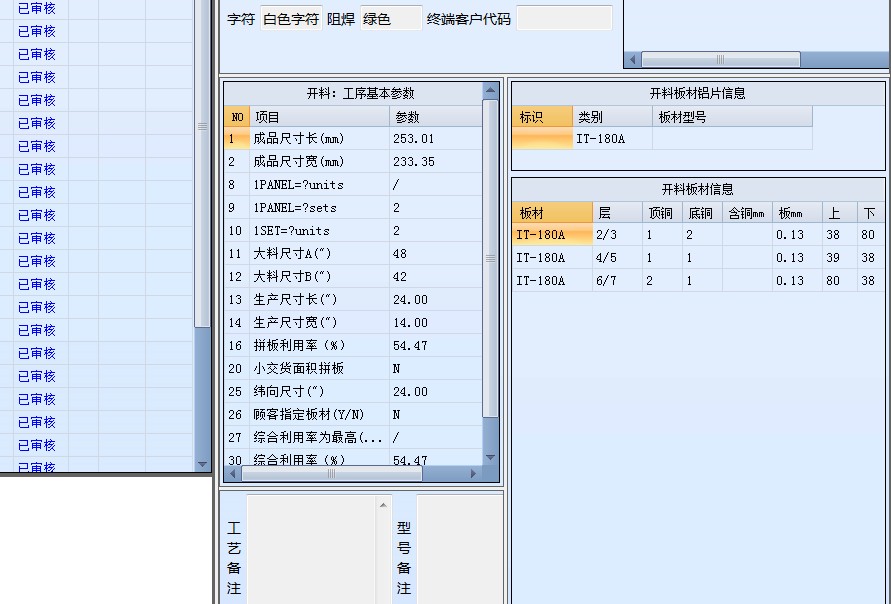Click the 板mm column header

pyautogui.click(x=797, y=213)
